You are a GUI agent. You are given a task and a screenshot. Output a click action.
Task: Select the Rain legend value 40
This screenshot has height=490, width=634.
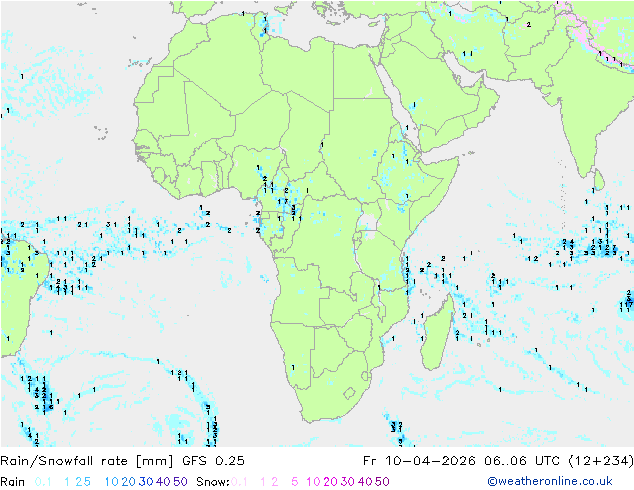point(163,482)
